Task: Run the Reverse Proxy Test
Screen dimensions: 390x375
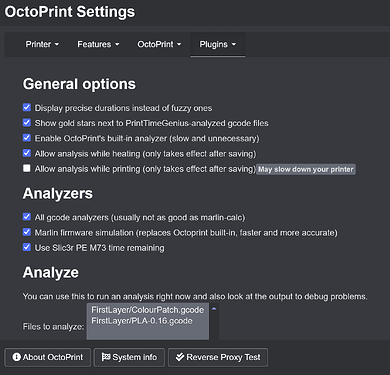Action: 218,357
